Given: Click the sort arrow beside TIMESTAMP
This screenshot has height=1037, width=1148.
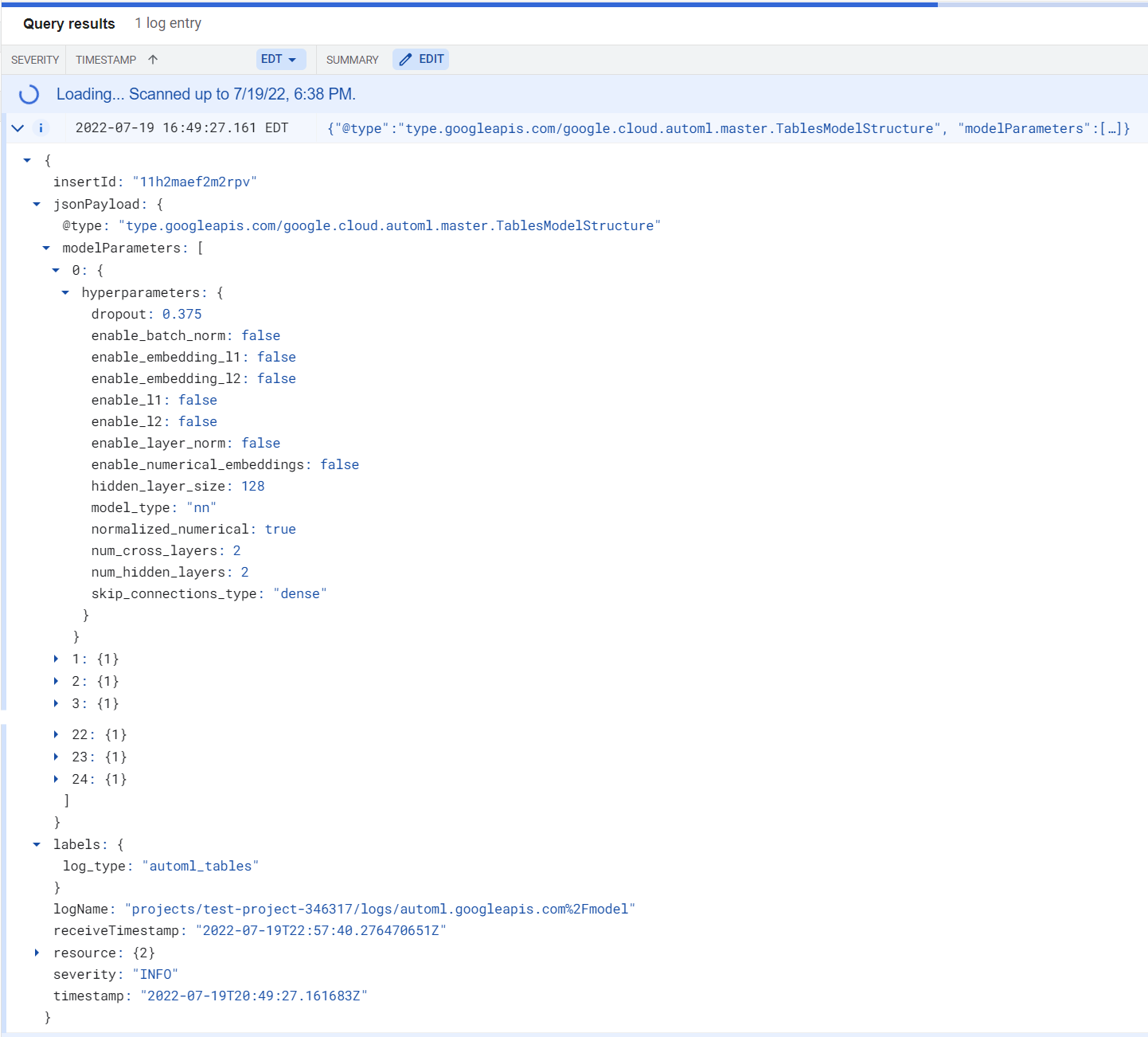Looking at the screenshot, I should [x=153, y=59].
